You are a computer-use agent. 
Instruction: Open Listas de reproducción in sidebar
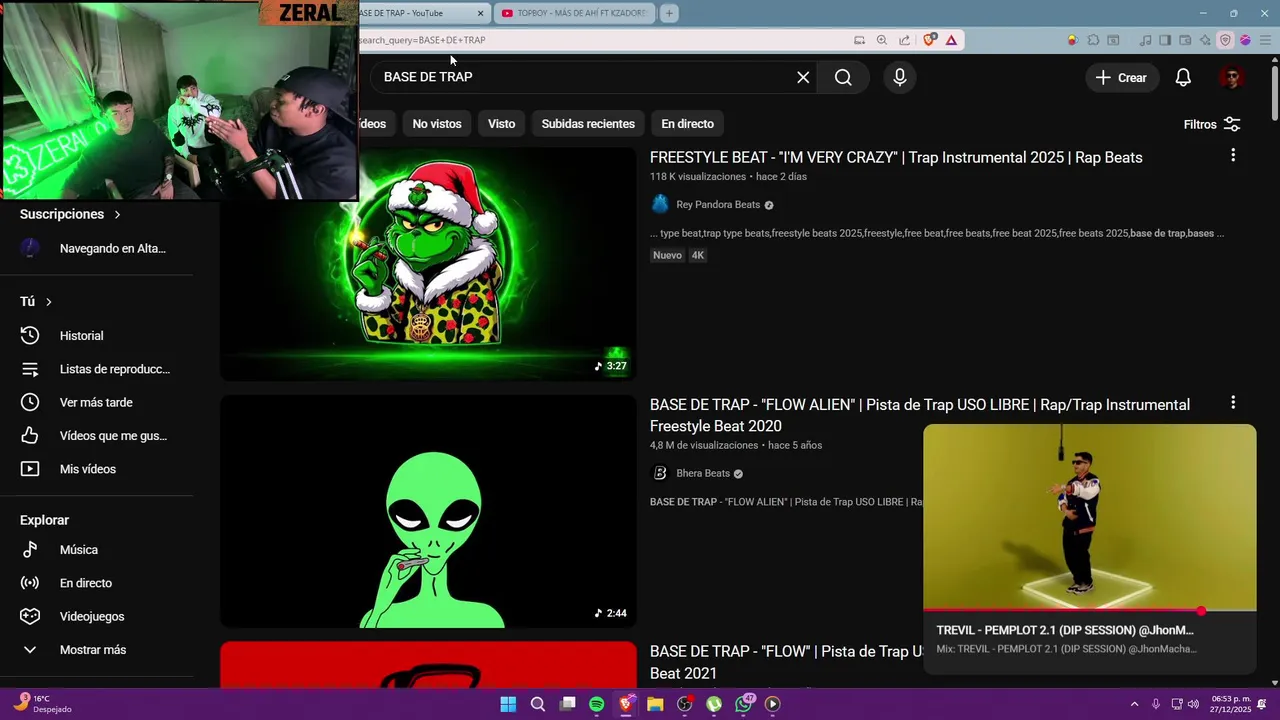(x=97, y=369)
